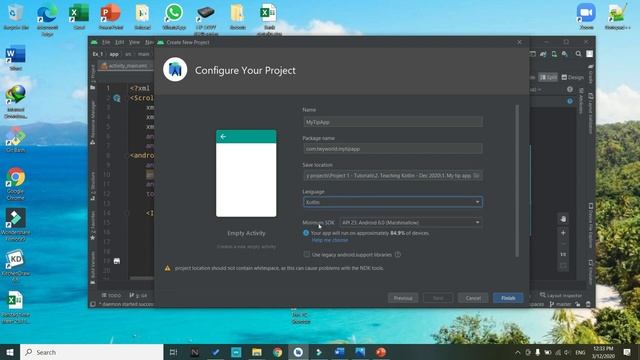Open Notepad++ desktop shortcut

pos(618,16)
